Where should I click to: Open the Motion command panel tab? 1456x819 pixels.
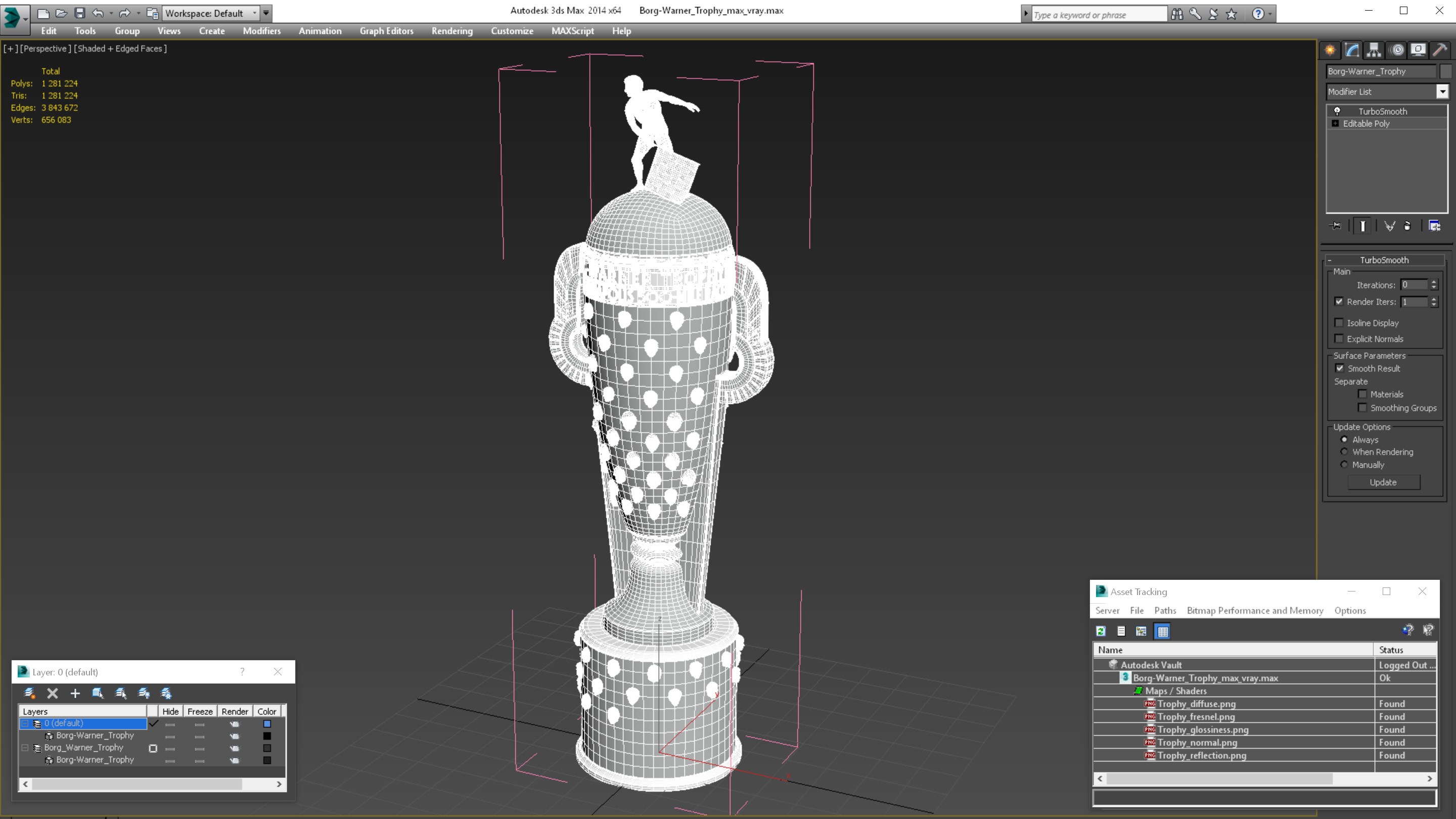click(x=1397, y=50)
